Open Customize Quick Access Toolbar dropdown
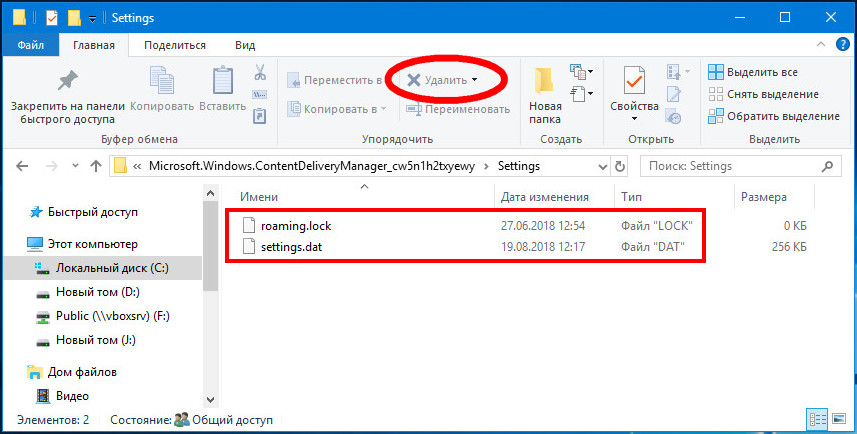 tap(92, 19)
